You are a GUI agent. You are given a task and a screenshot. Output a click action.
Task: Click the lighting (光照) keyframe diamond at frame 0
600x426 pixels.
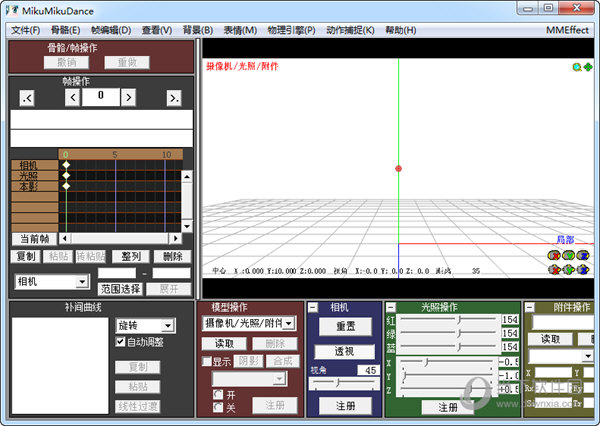pyautogui.click(x=66, y=175)
